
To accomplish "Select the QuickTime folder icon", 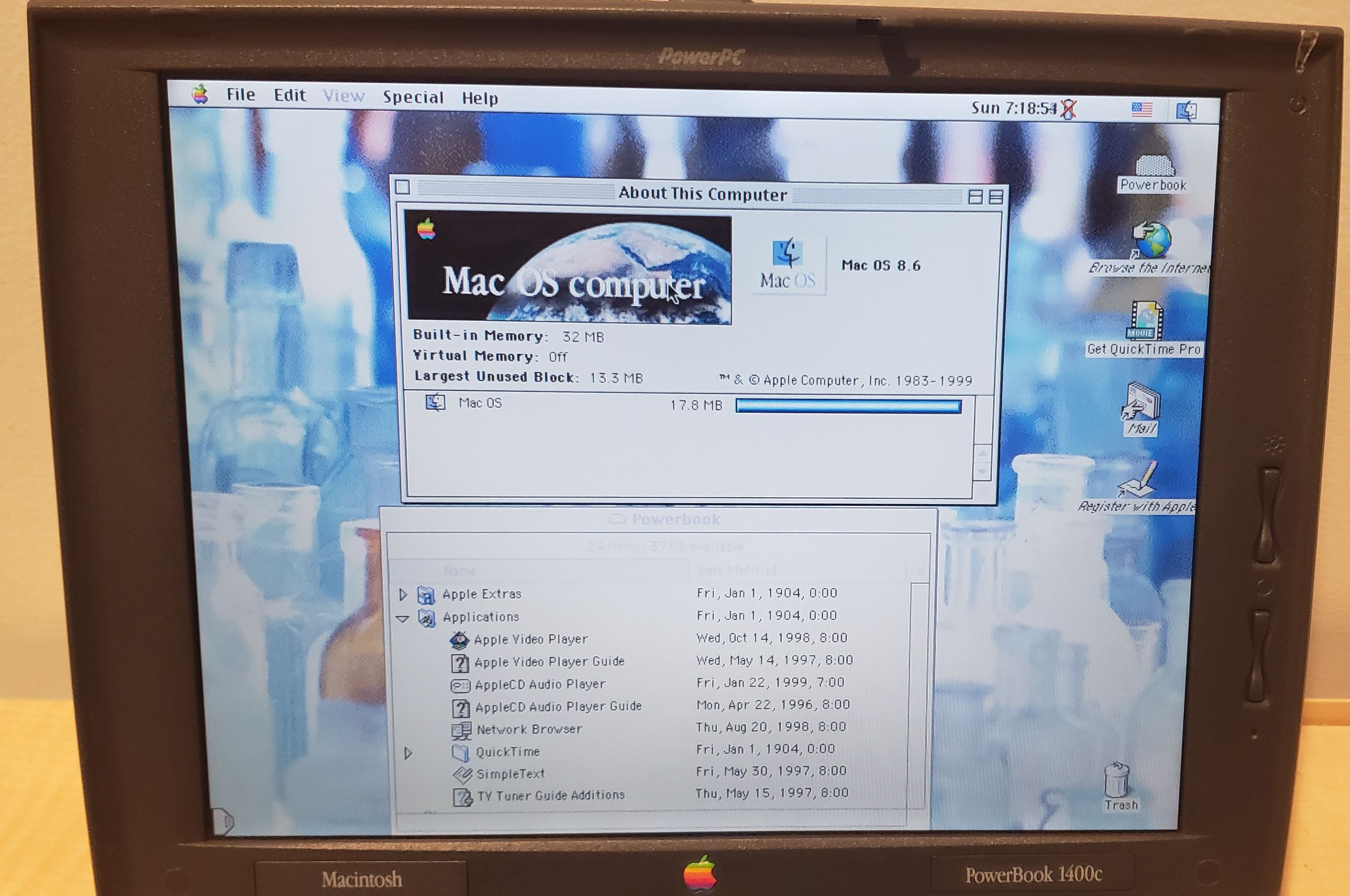I will [x=461, y=752].
